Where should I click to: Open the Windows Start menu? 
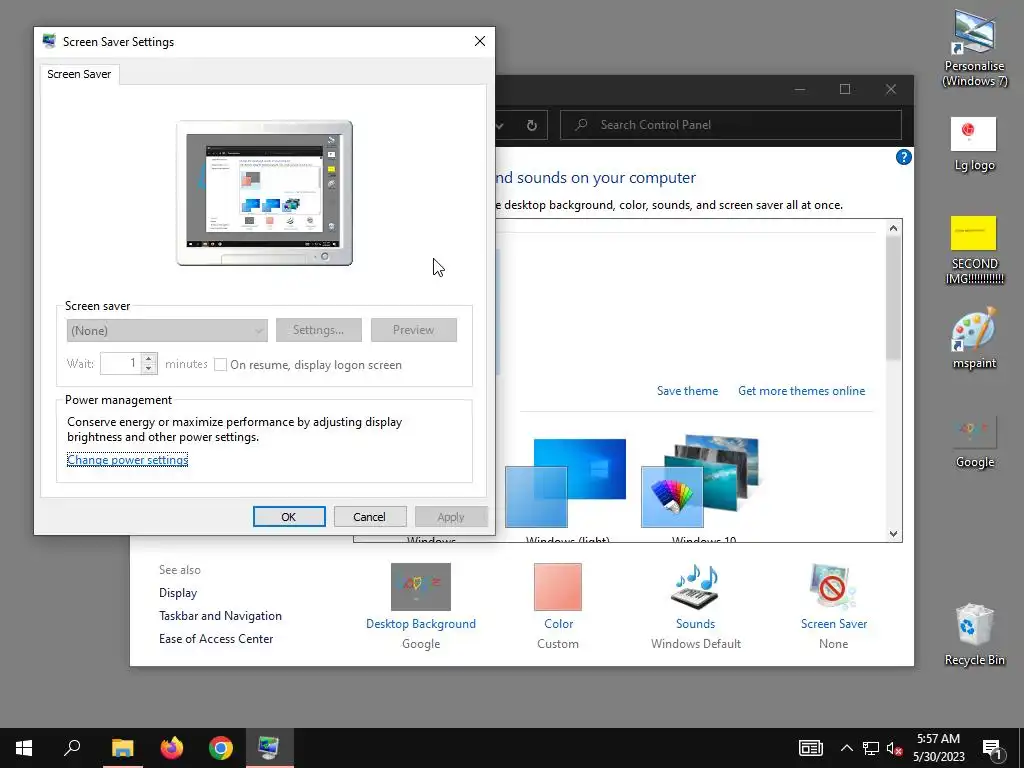(24, 748)
